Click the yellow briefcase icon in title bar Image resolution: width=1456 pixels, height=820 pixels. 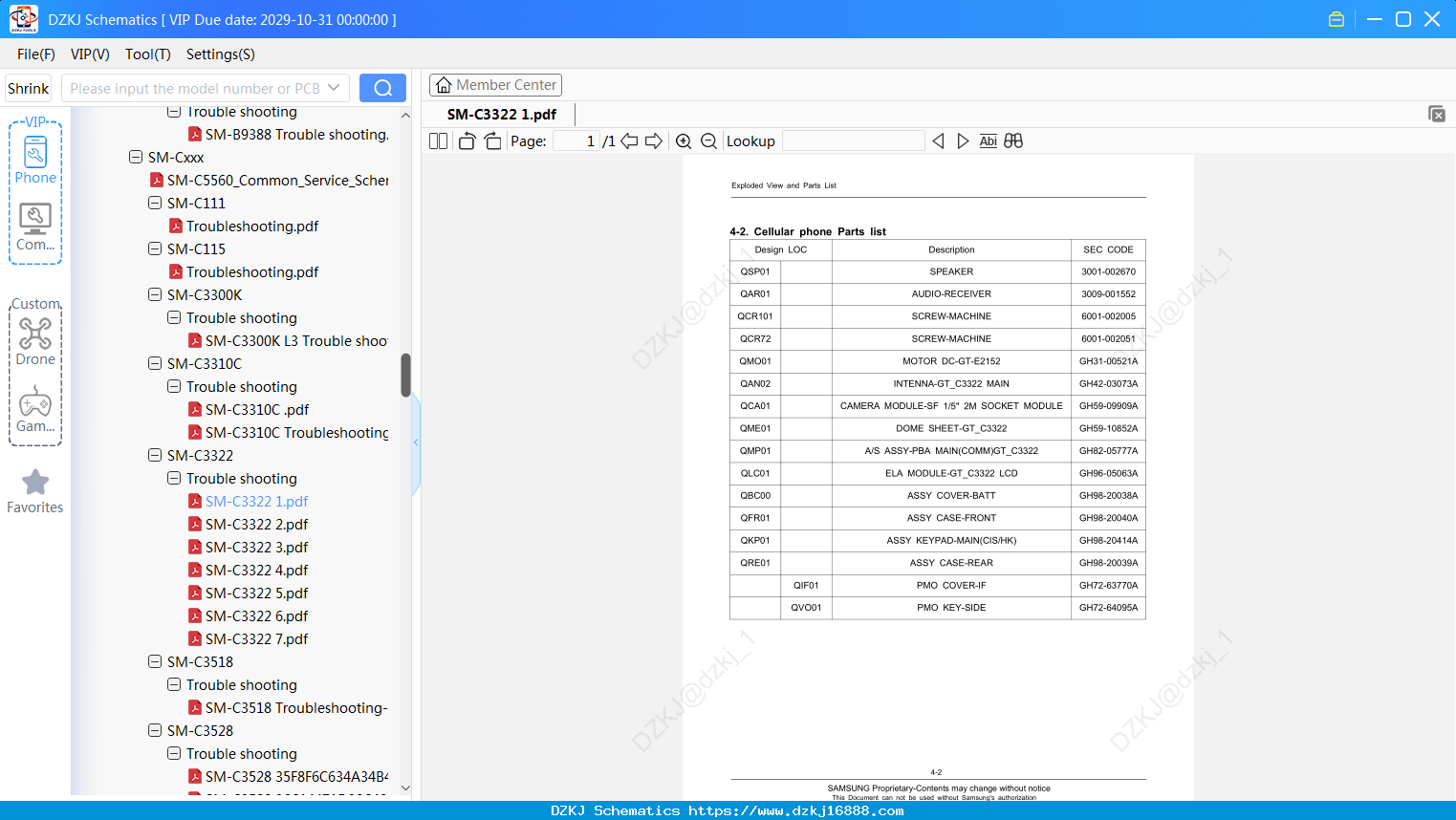coord(1336,19)
